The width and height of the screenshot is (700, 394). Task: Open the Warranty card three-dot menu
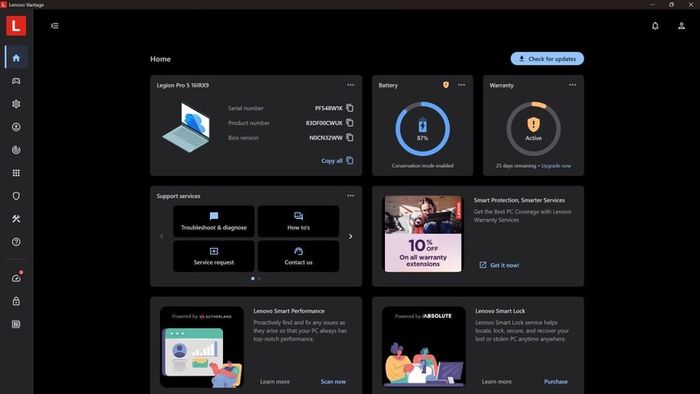click(x=572, y=85)
